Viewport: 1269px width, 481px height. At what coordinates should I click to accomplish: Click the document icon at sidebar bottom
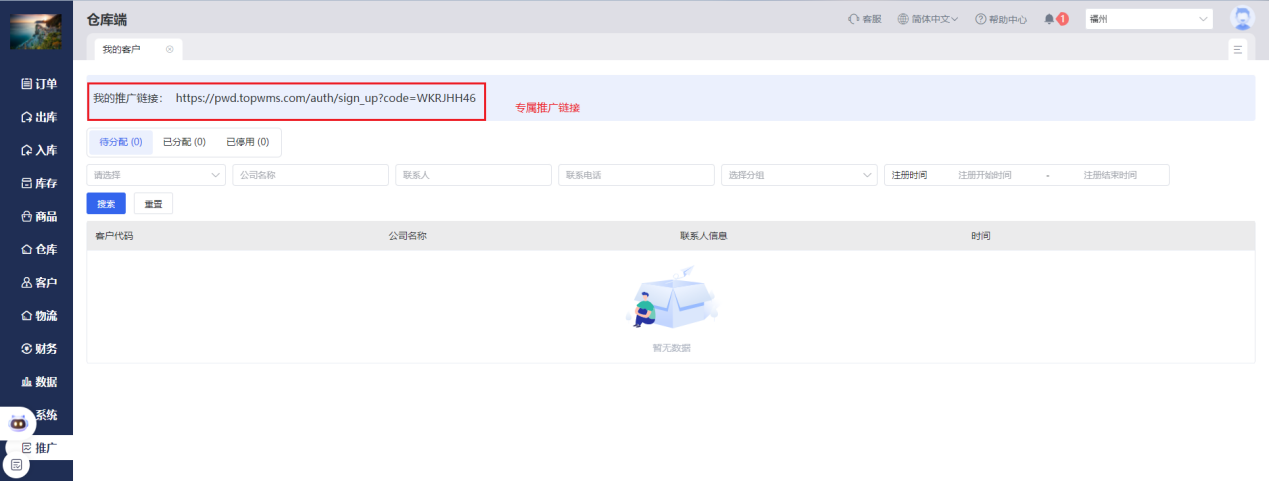click(x=17, y=465)
